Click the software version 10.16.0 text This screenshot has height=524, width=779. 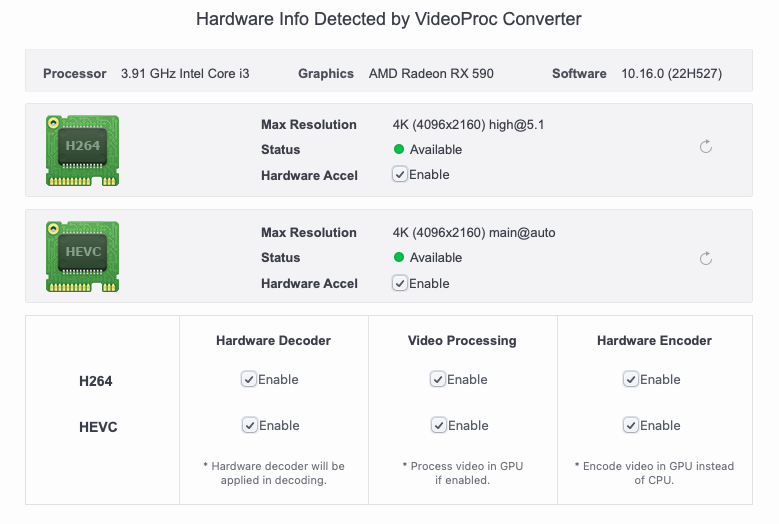[x=672, y=74]
